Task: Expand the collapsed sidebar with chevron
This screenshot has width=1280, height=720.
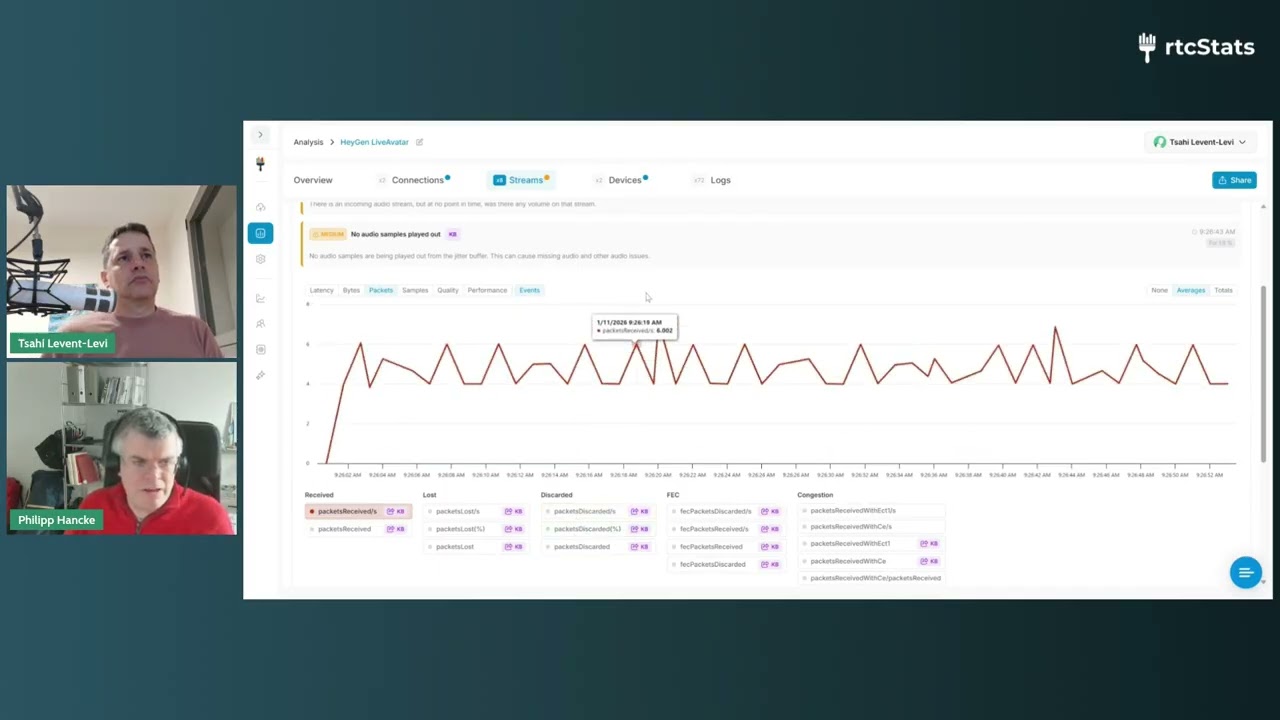Action: click(x=260, y=135)
